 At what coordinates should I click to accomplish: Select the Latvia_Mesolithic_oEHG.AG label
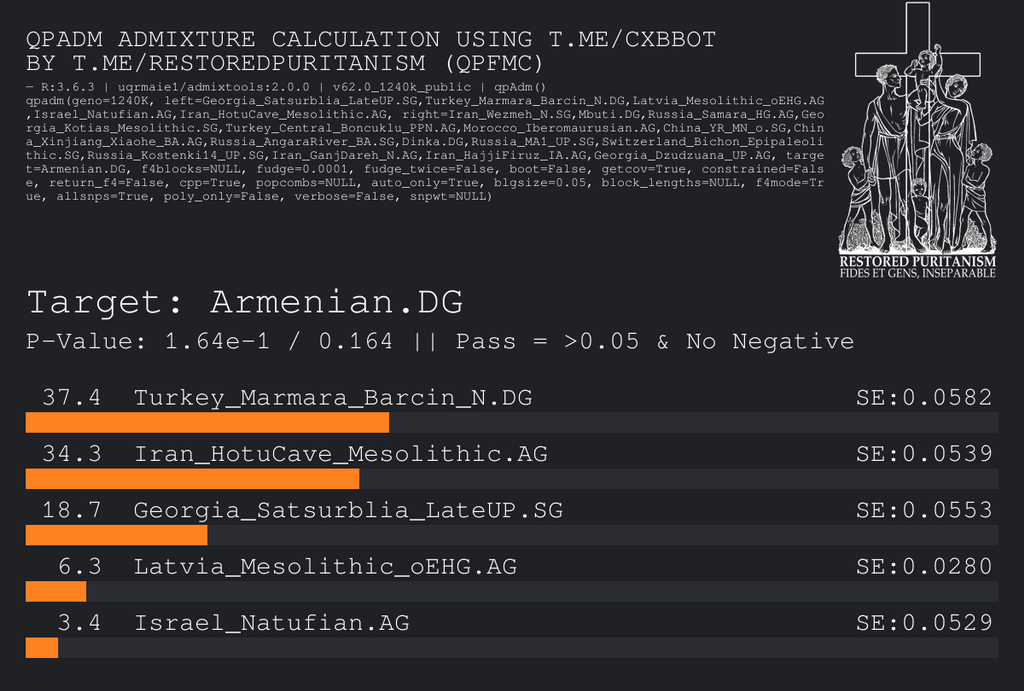[325, 567]
